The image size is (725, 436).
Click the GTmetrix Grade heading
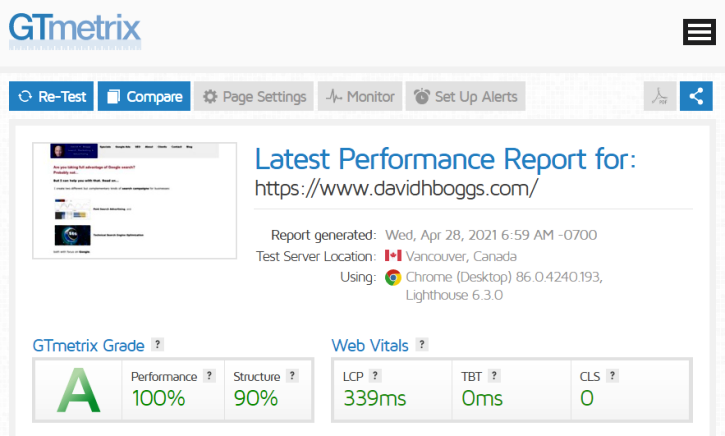pos(88,346)
